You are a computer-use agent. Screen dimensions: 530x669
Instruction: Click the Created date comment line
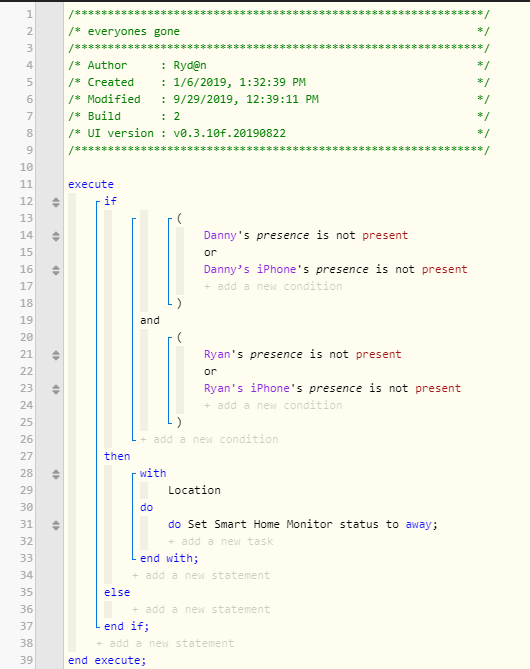(x=279, y=82)
